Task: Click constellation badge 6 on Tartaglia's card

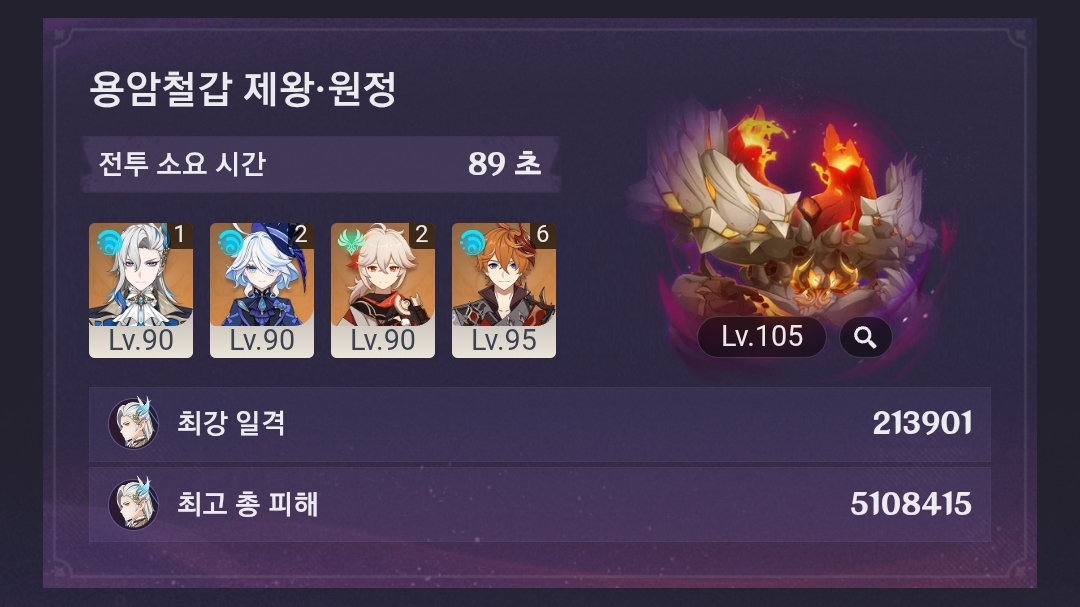Action: click(543, 235)
